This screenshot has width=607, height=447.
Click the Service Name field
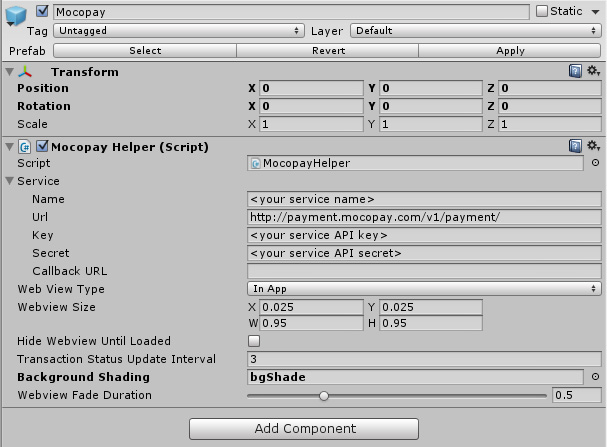point(424,199)
